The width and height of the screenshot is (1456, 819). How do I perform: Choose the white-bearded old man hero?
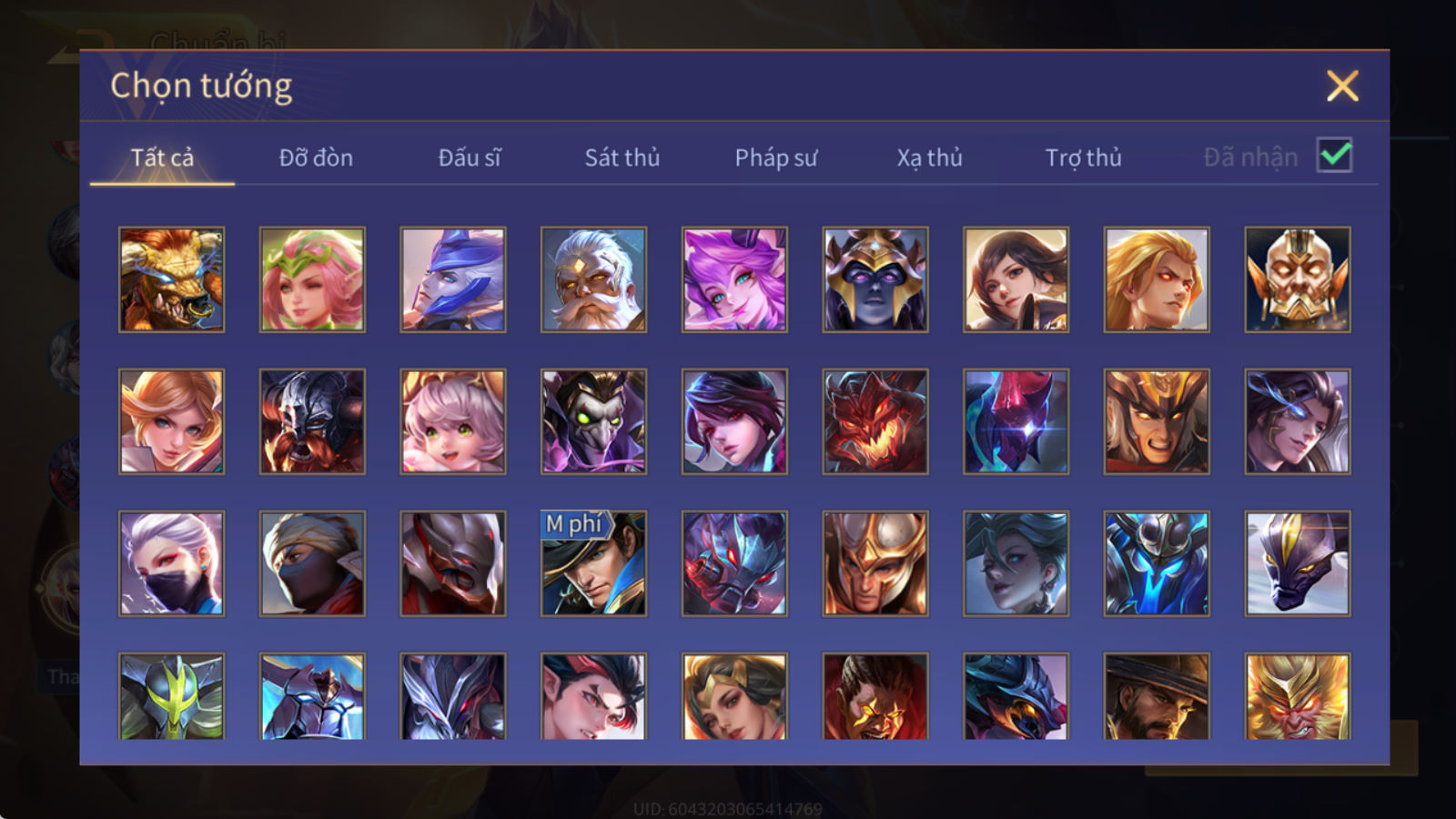tap(593, 279)
